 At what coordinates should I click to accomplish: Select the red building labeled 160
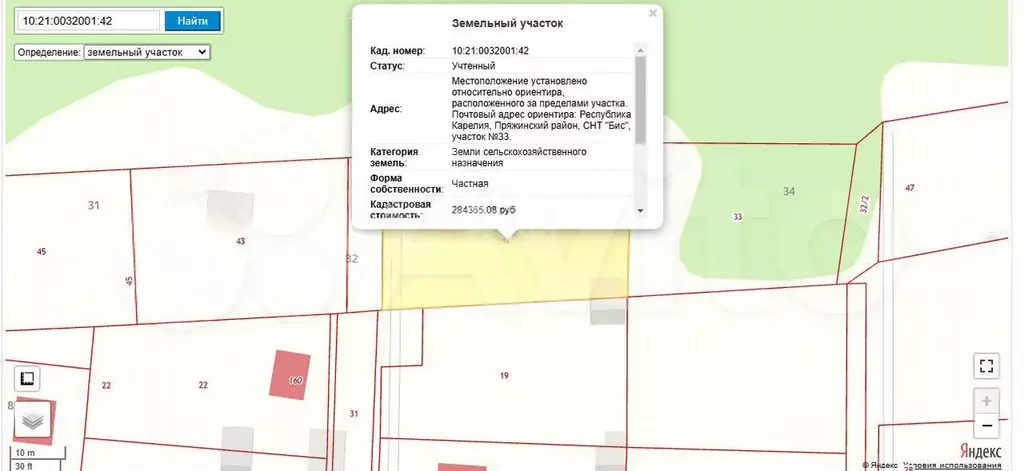pyautogui.click(x=290, y=375)
